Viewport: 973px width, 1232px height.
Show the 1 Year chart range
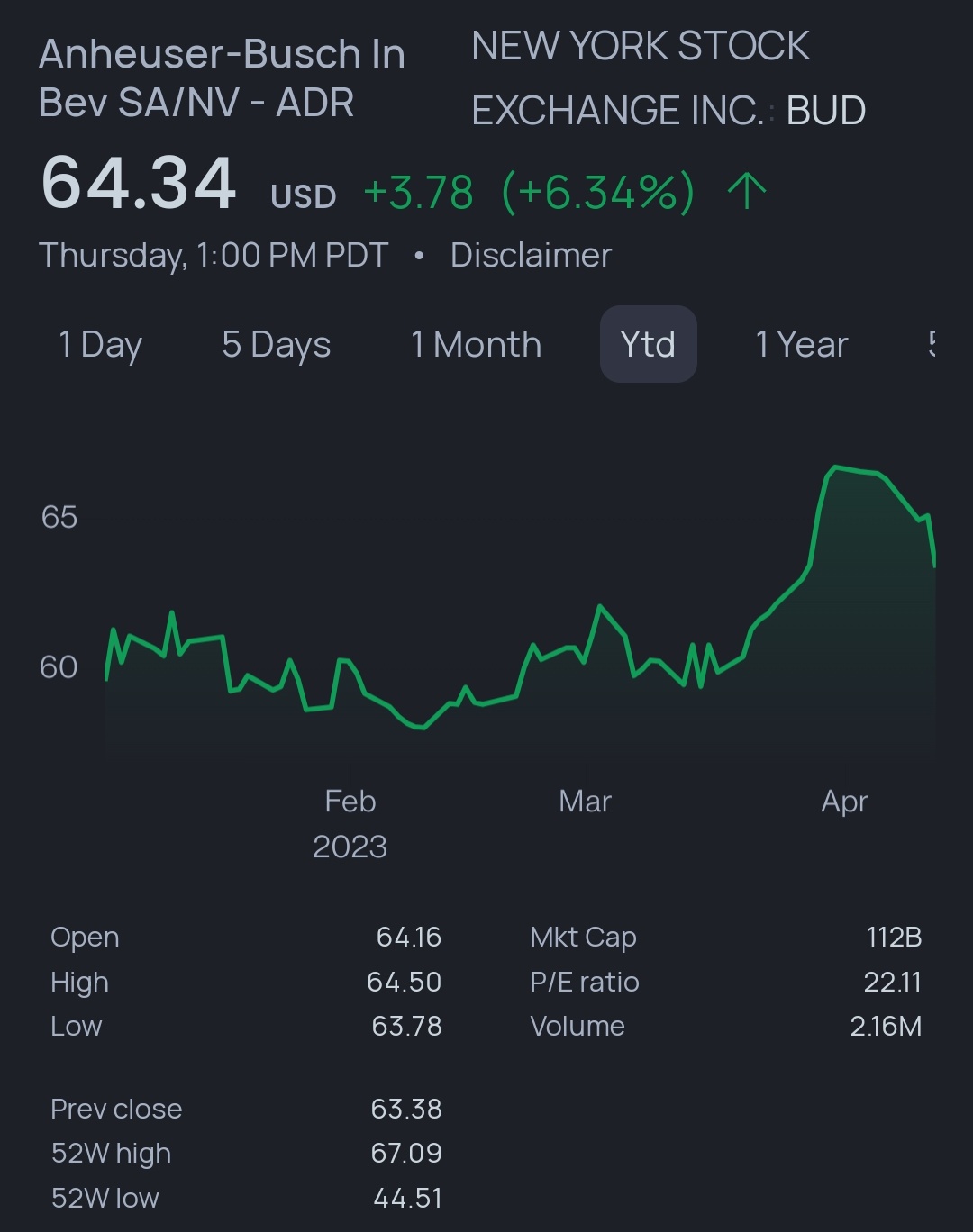tap(802, 345)
